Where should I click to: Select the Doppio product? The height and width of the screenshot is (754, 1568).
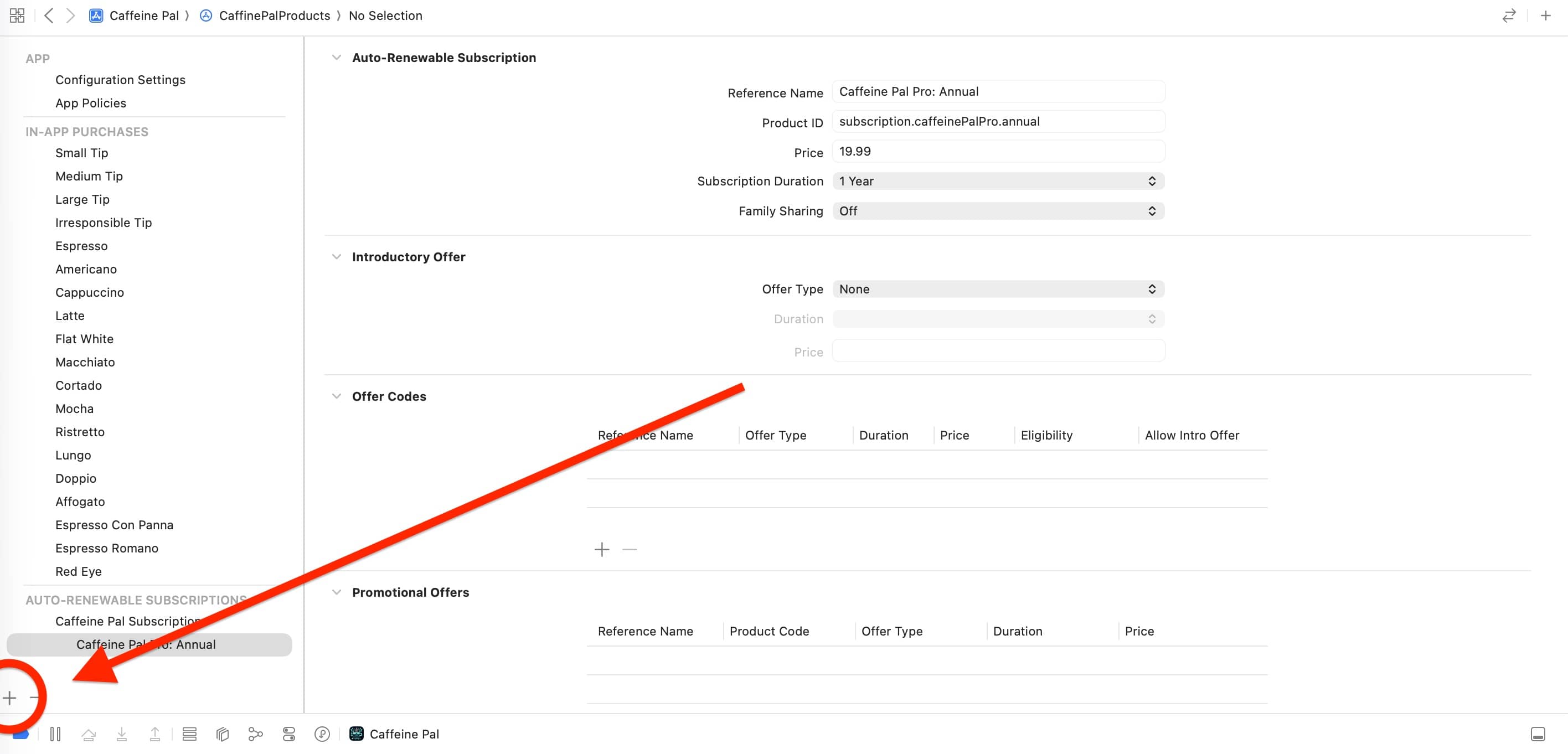point(75,478)
